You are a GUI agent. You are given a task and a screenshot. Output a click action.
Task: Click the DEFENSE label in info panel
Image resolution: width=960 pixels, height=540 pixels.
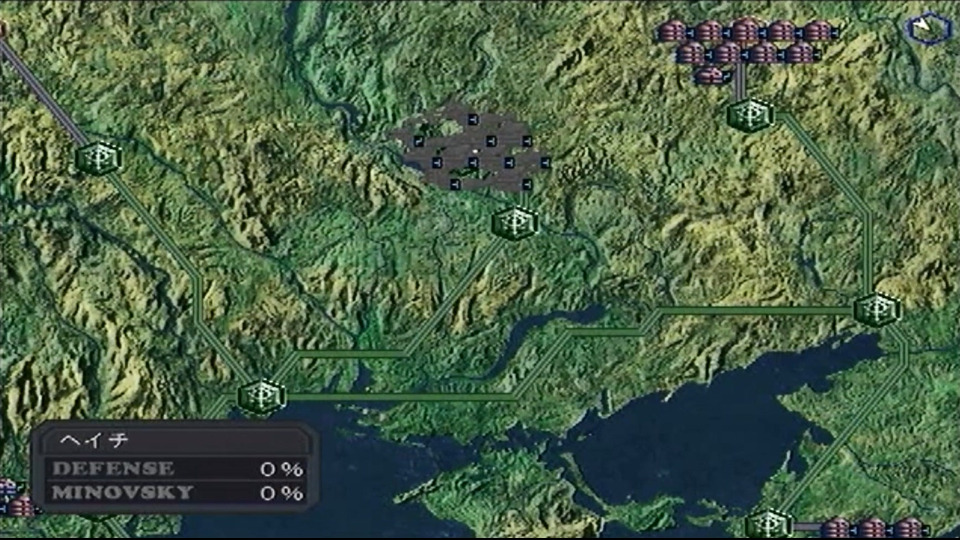point(113,468)
